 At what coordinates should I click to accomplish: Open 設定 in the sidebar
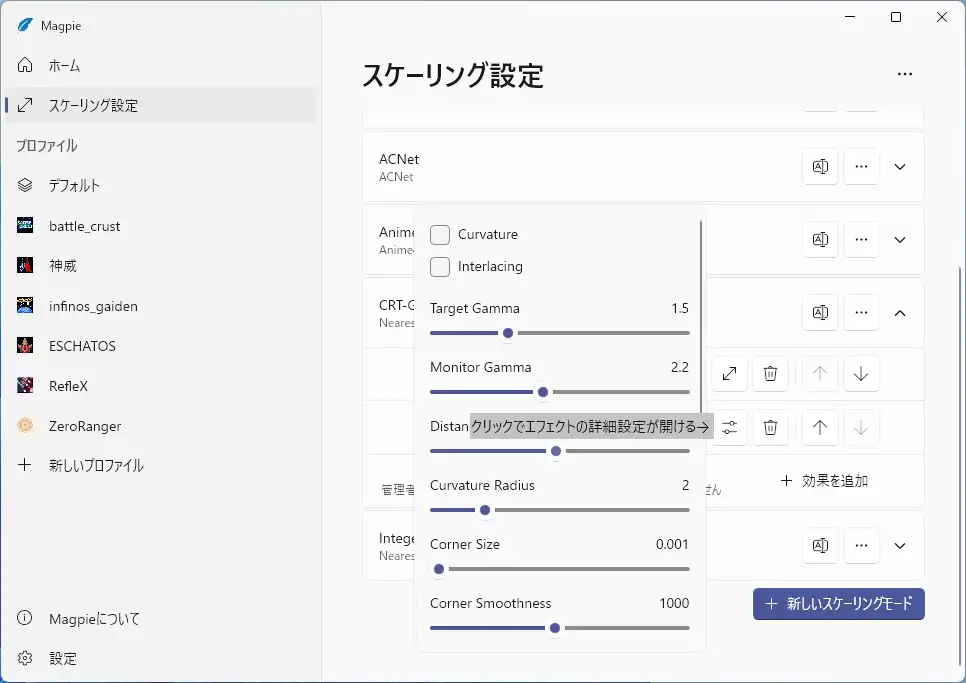tap(62, 659)
